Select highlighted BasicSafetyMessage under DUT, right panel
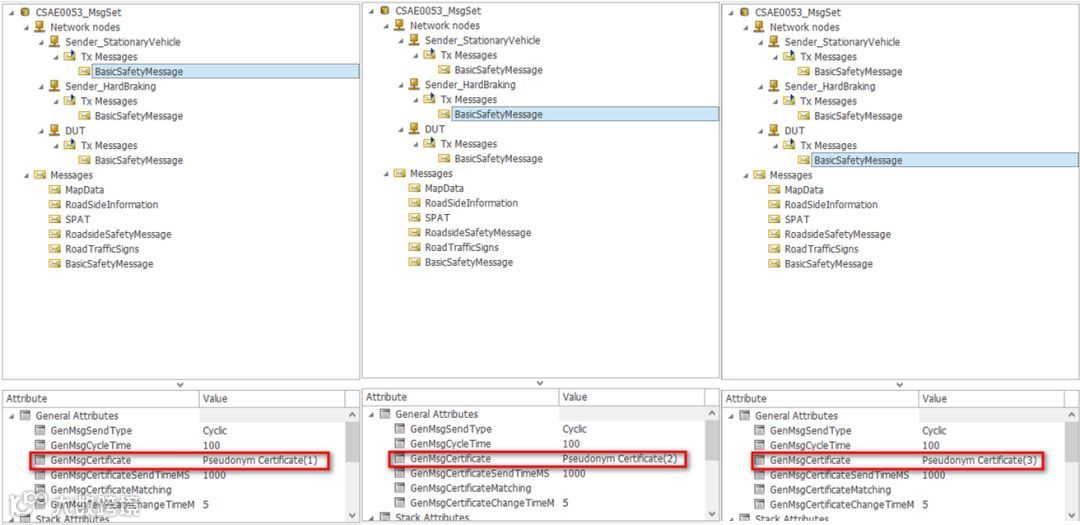The width and height of the screenshot is (1080, 525). pos(944,161)
